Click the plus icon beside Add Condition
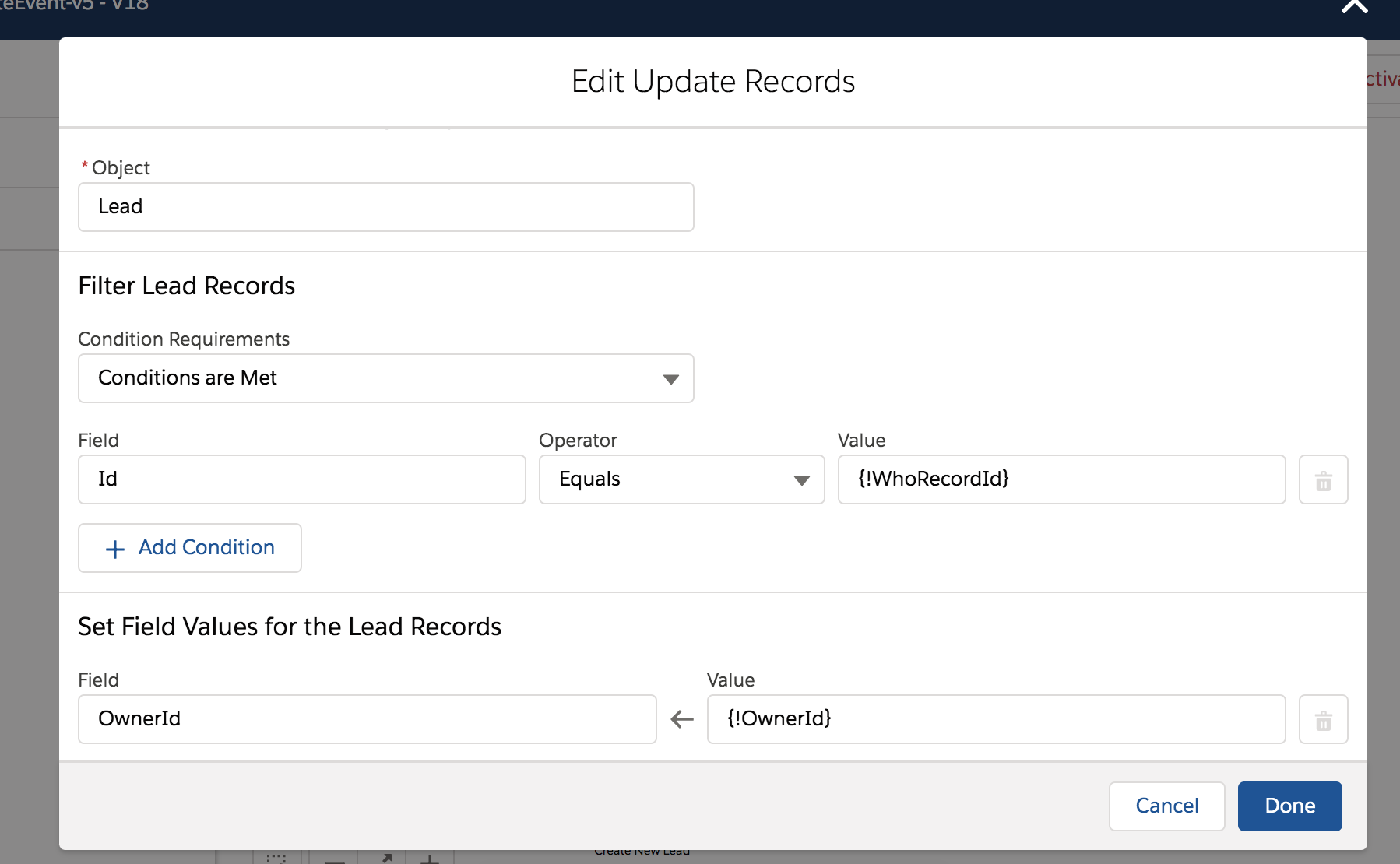1400x864 pixels. click(114, 548)
